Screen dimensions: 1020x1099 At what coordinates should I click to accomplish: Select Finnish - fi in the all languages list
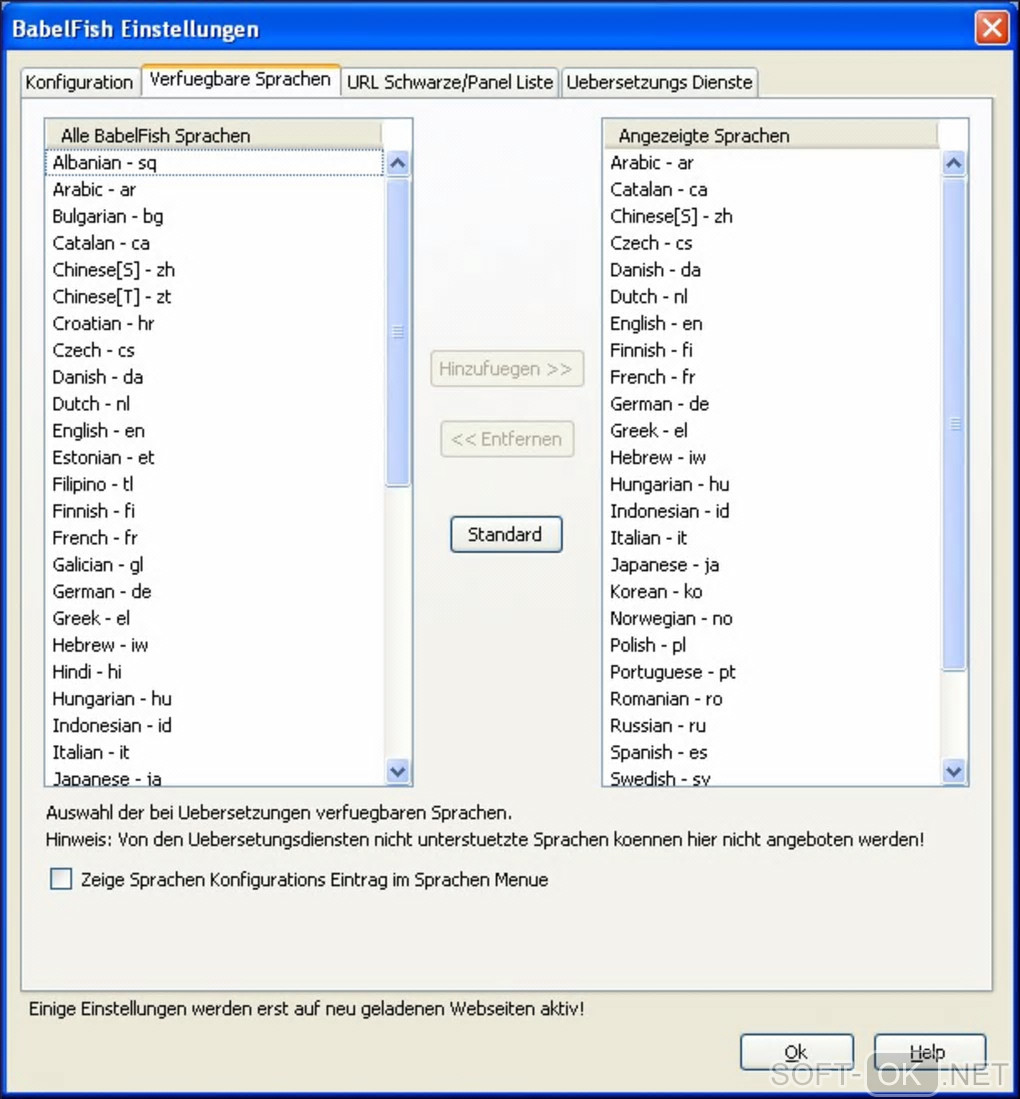[x=215, y=510]
